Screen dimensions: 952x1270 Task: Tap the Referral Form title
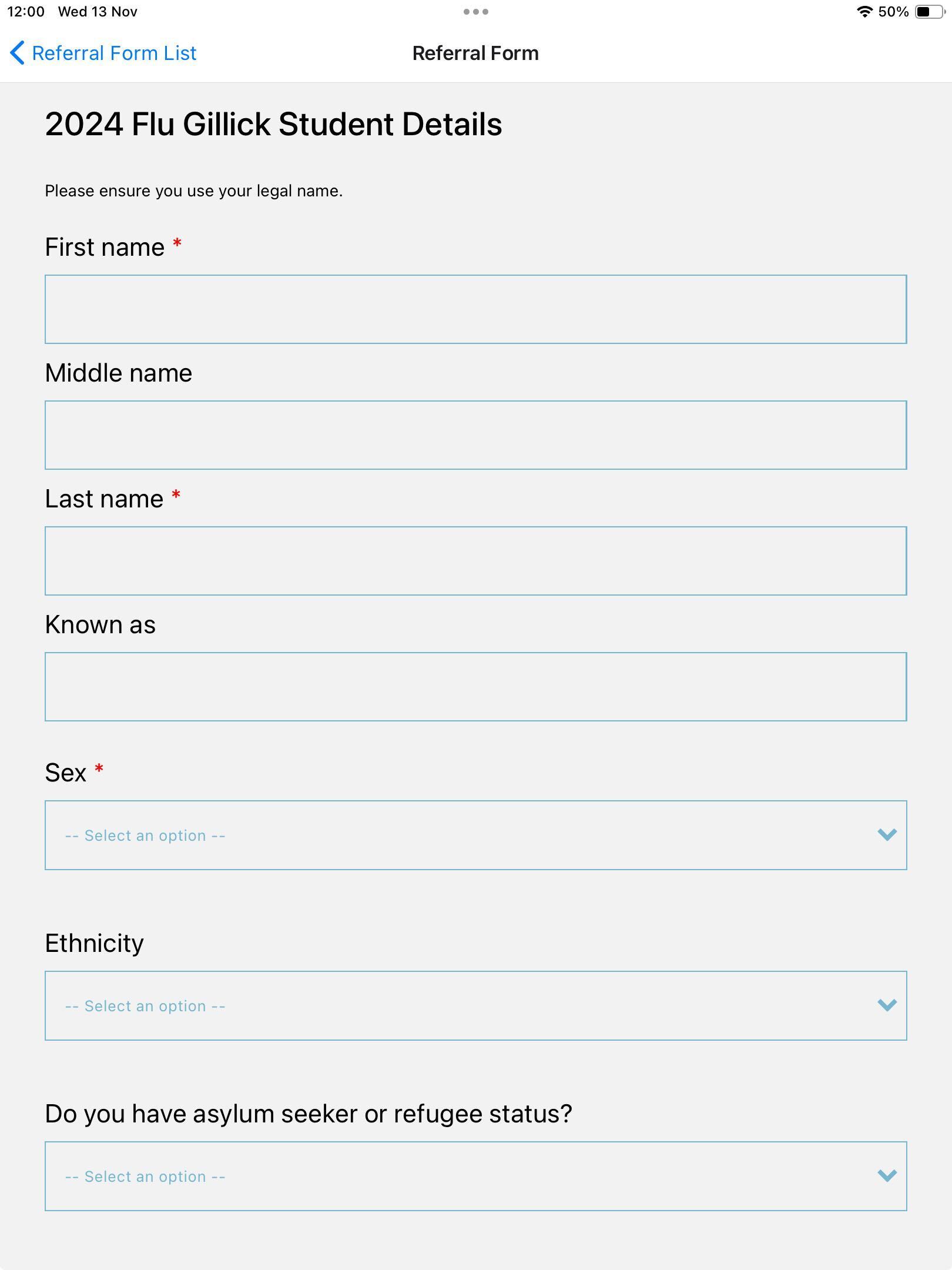pos(475,53)
